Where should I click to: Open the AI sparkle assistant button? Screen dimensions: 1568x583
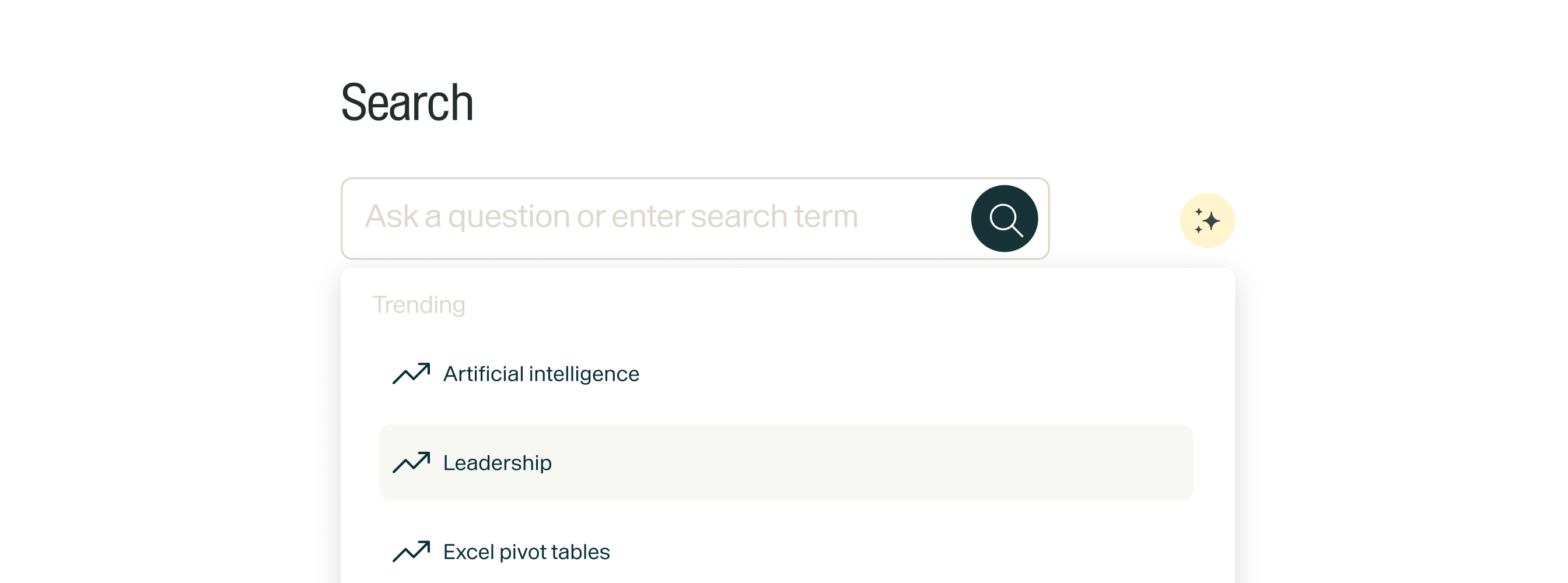(1207, 220)
